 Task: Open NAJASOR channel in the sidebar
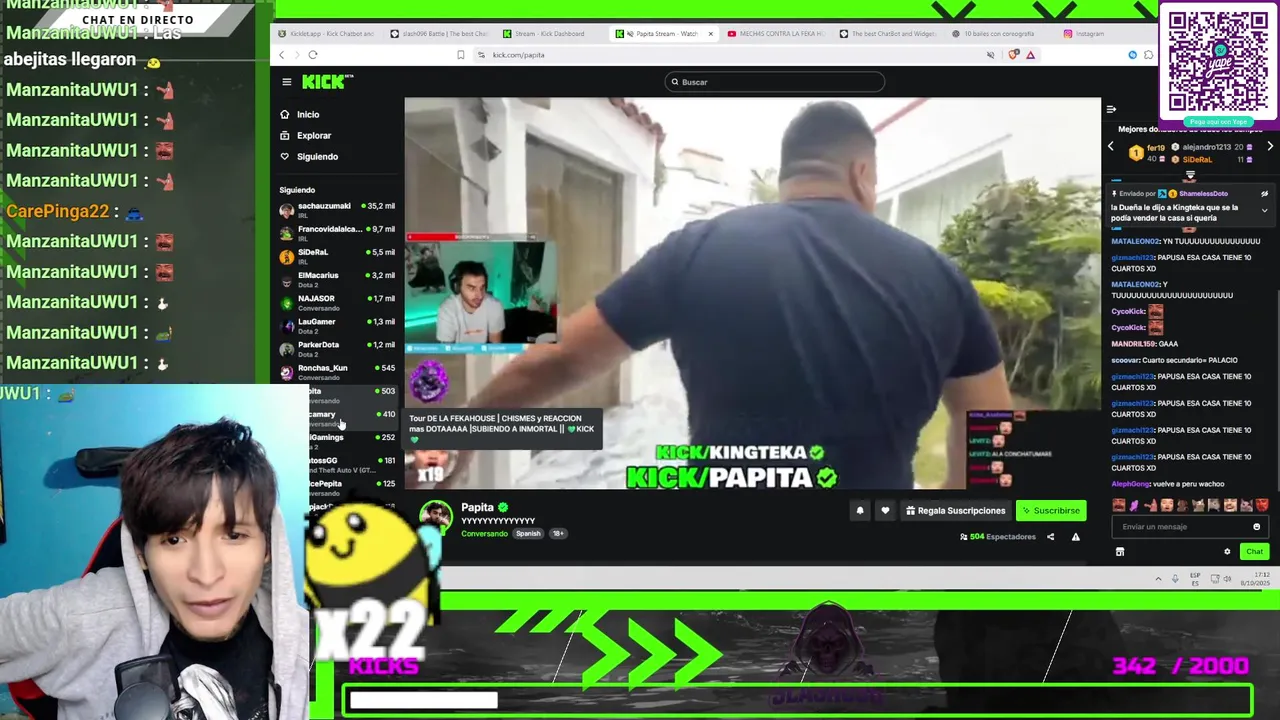coord(337,302)
